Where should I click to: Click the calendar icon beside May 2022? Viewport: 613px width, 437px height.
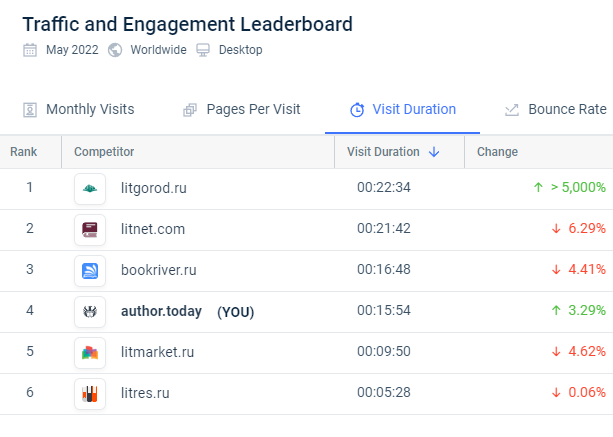click(30, 50)
